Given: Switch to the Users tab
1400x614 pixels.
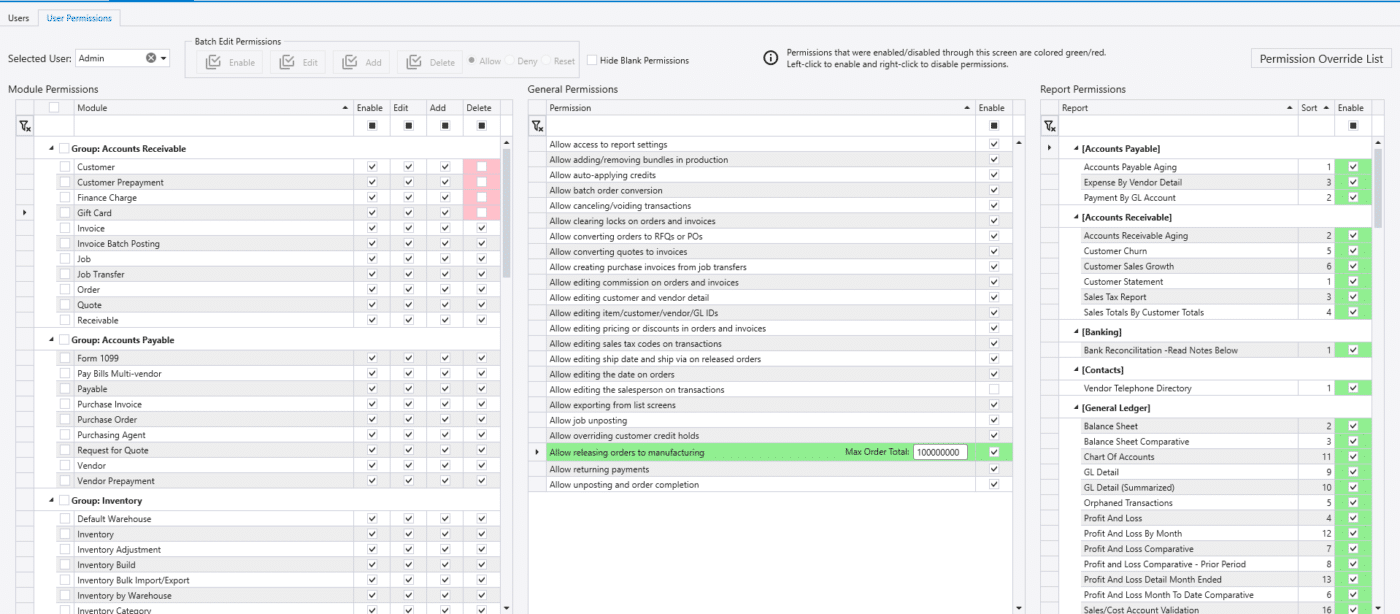Looking at the screenshot, I should click(18, 18).
